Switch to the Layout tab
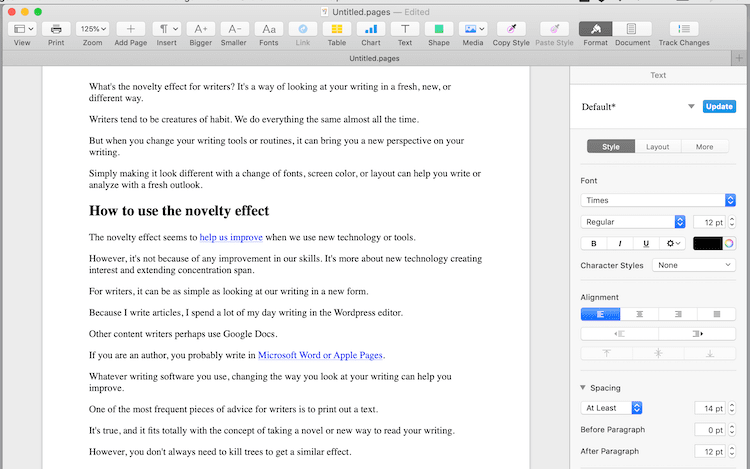The width and height of the screenshot is (750, 469). [x=658, y=147]
